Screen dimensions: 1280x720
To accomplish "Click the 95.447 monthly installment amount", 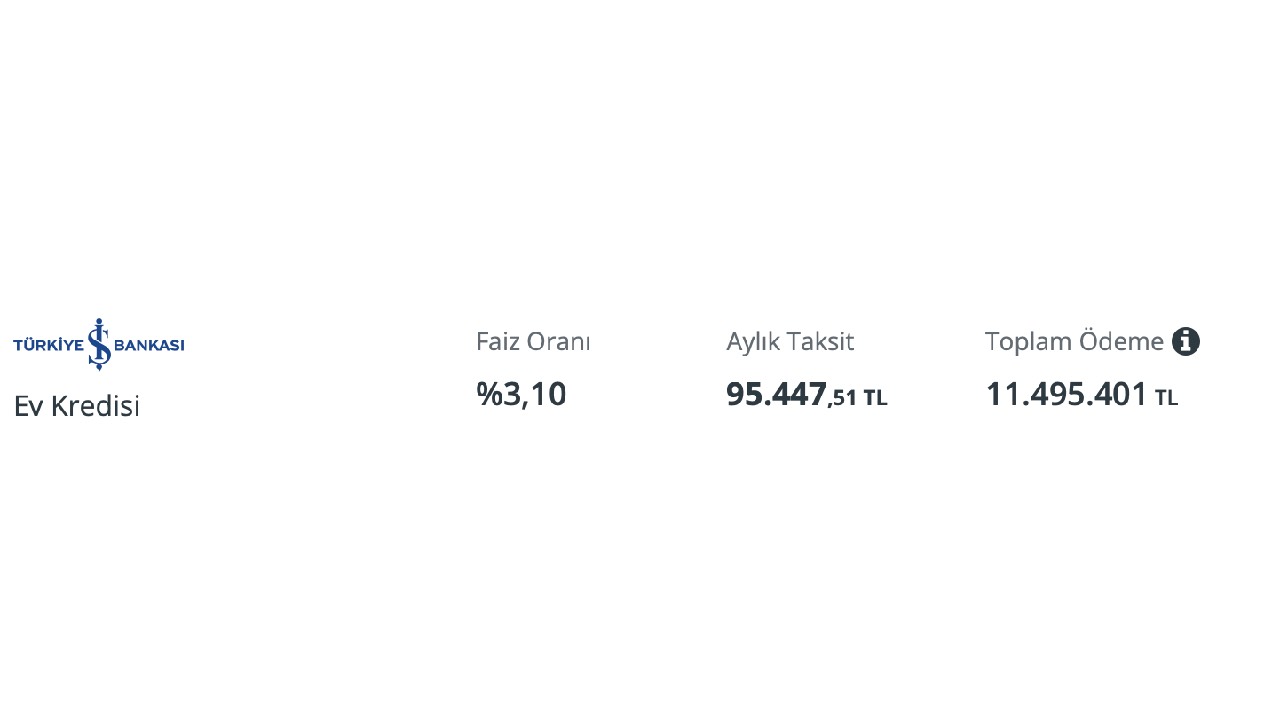I will pos(776,394).
